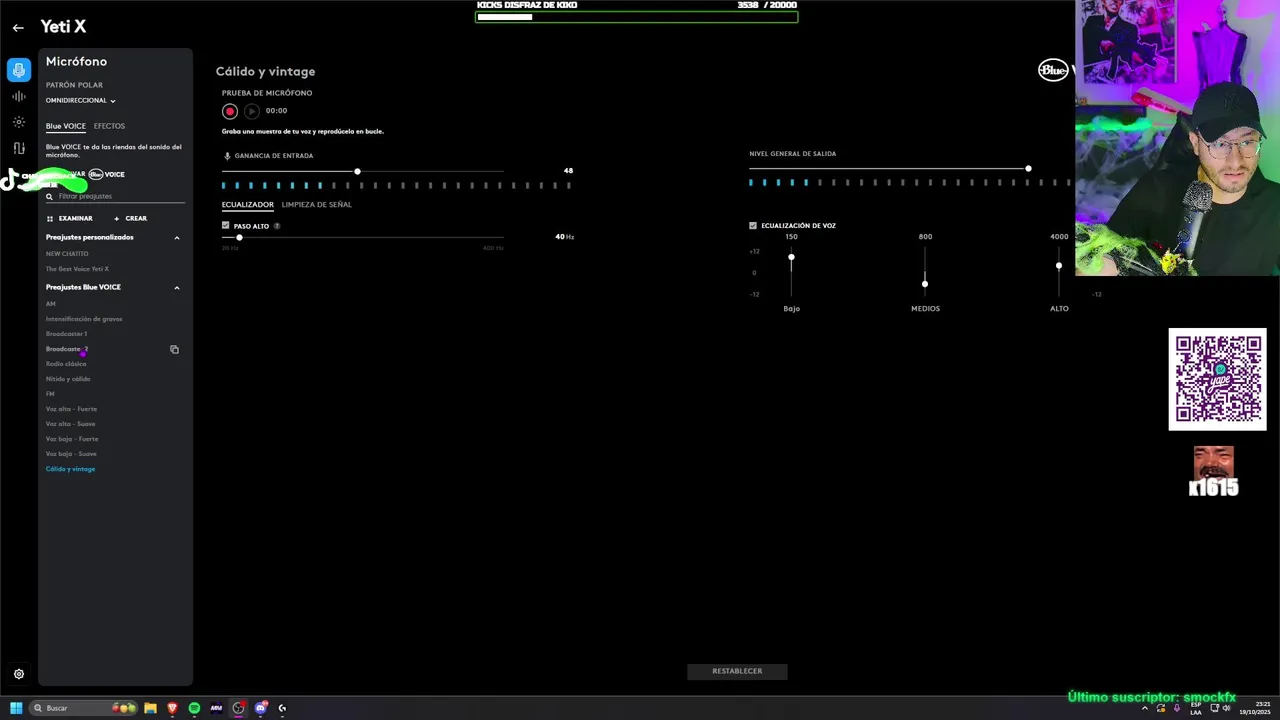The image size is (1280, 720).
Task: Click the search magnifier in preset filter
Action: 49,196
